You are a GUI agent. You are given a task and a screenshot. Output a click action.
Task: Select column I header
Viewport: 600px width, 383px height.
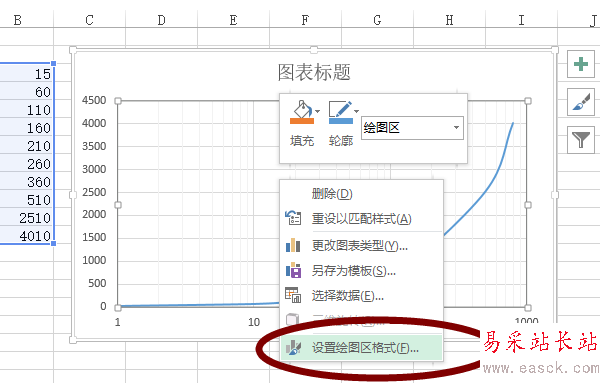pos(521,20)
